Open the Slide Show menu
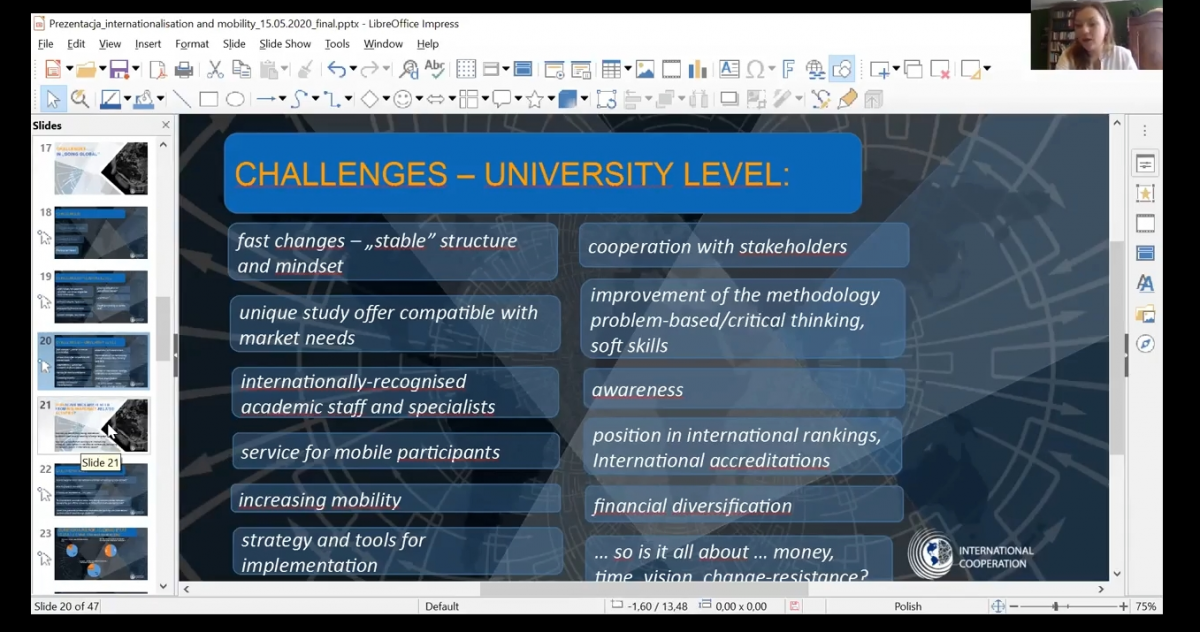Image resolution: width=1200 pixels, height=632 pixels. point(285,44)
